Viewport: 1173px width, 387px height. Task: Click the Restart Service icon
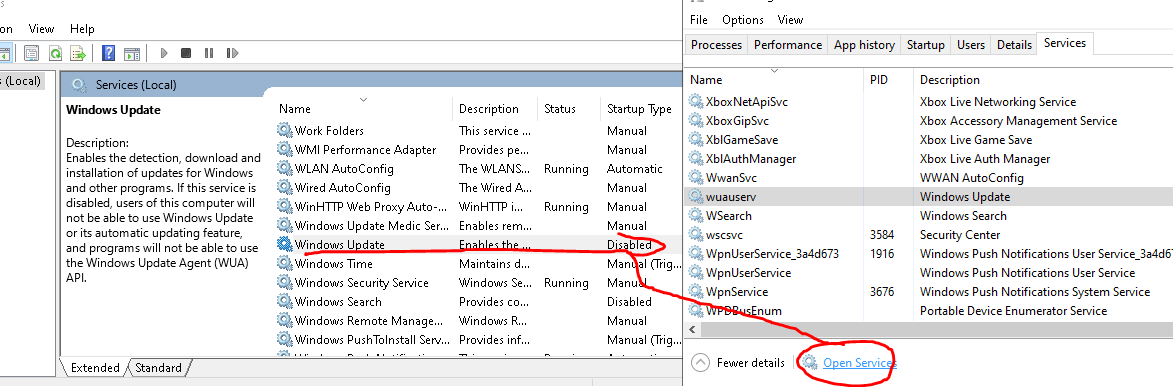coord(232,53)
